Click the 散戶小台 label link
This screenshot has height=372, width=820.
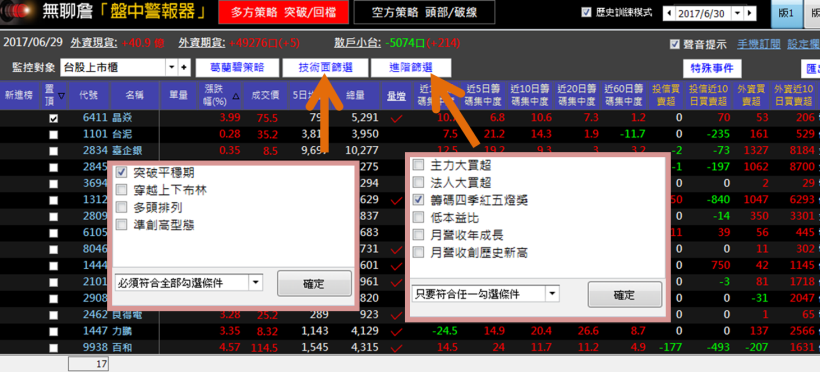coord(358,43)
